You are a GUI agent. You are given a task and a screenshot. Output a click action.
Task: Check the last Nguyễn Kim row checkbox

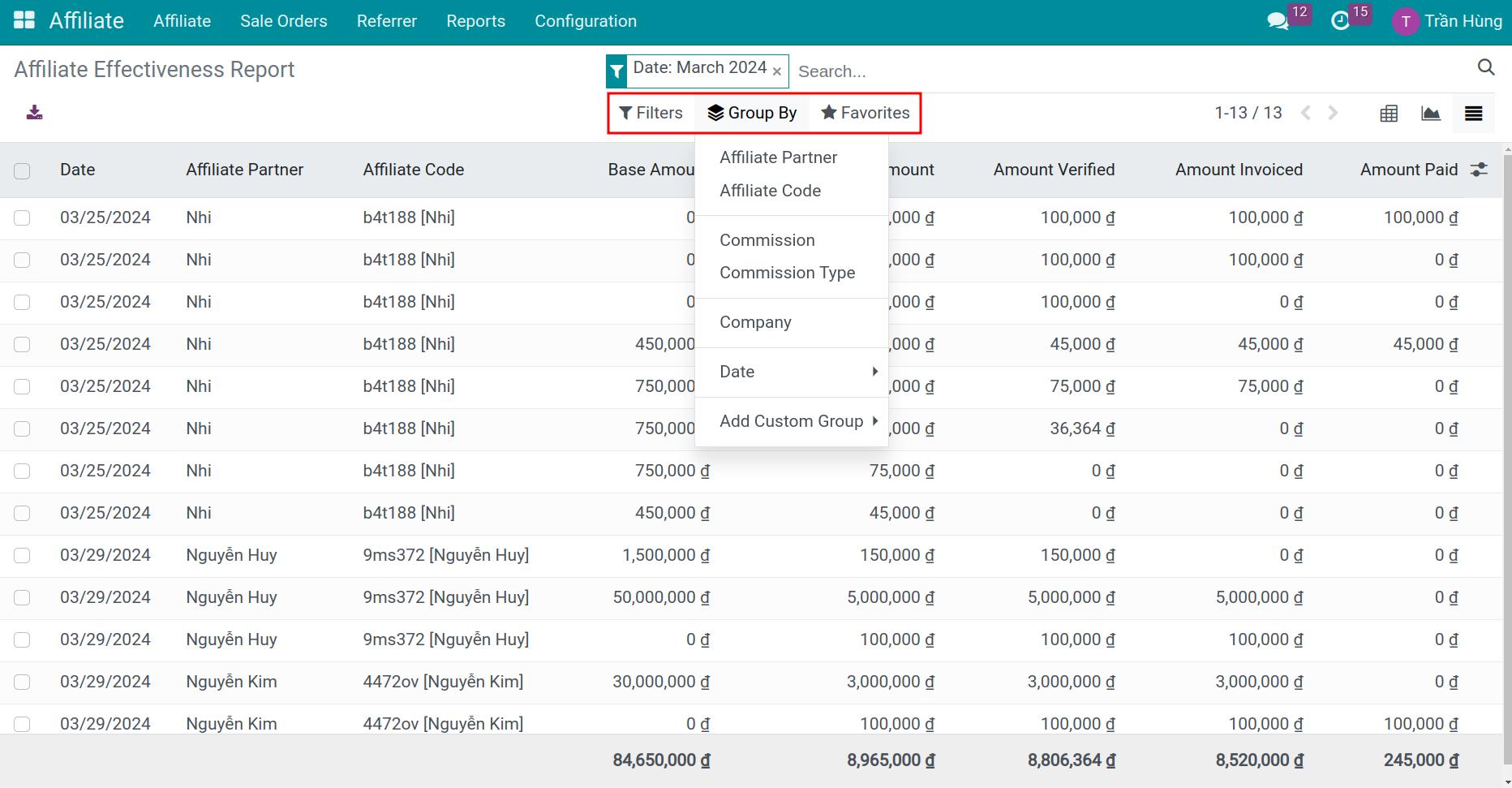pos(22,724)
